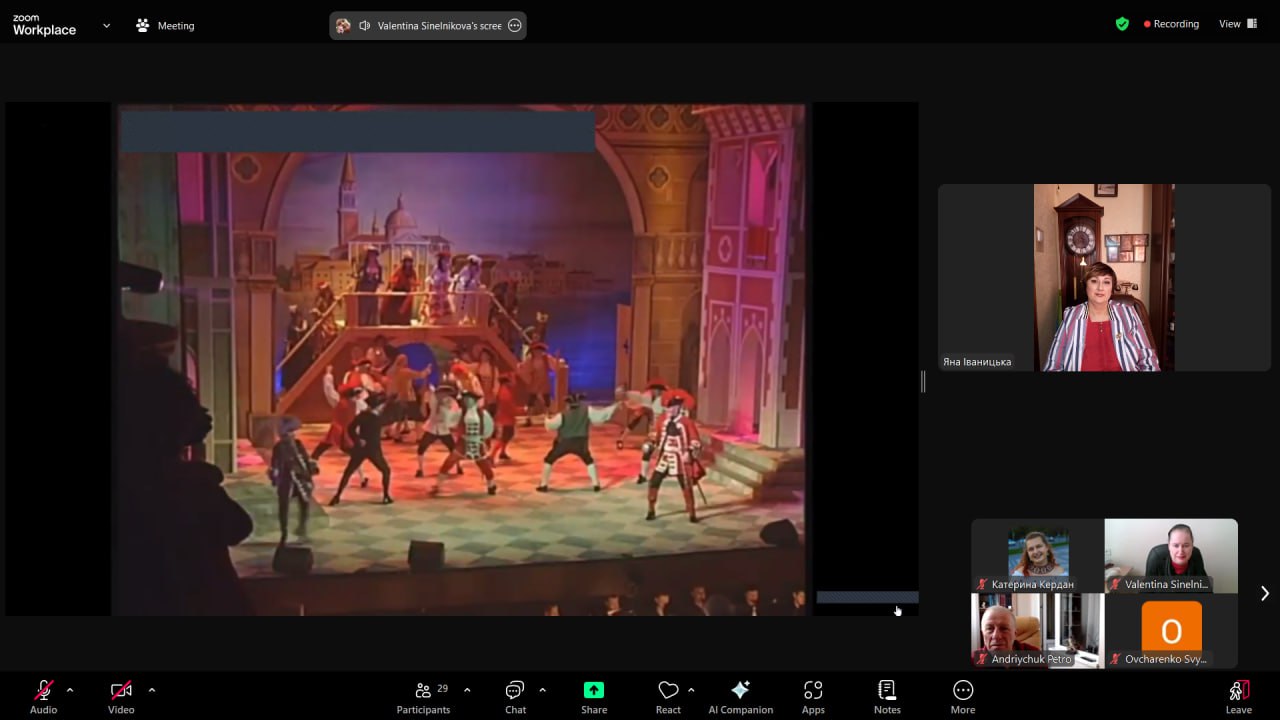Open meeting Notes
Viewport: 1280px width, 720px height.
pyautogui.click(x=887, y=696)
